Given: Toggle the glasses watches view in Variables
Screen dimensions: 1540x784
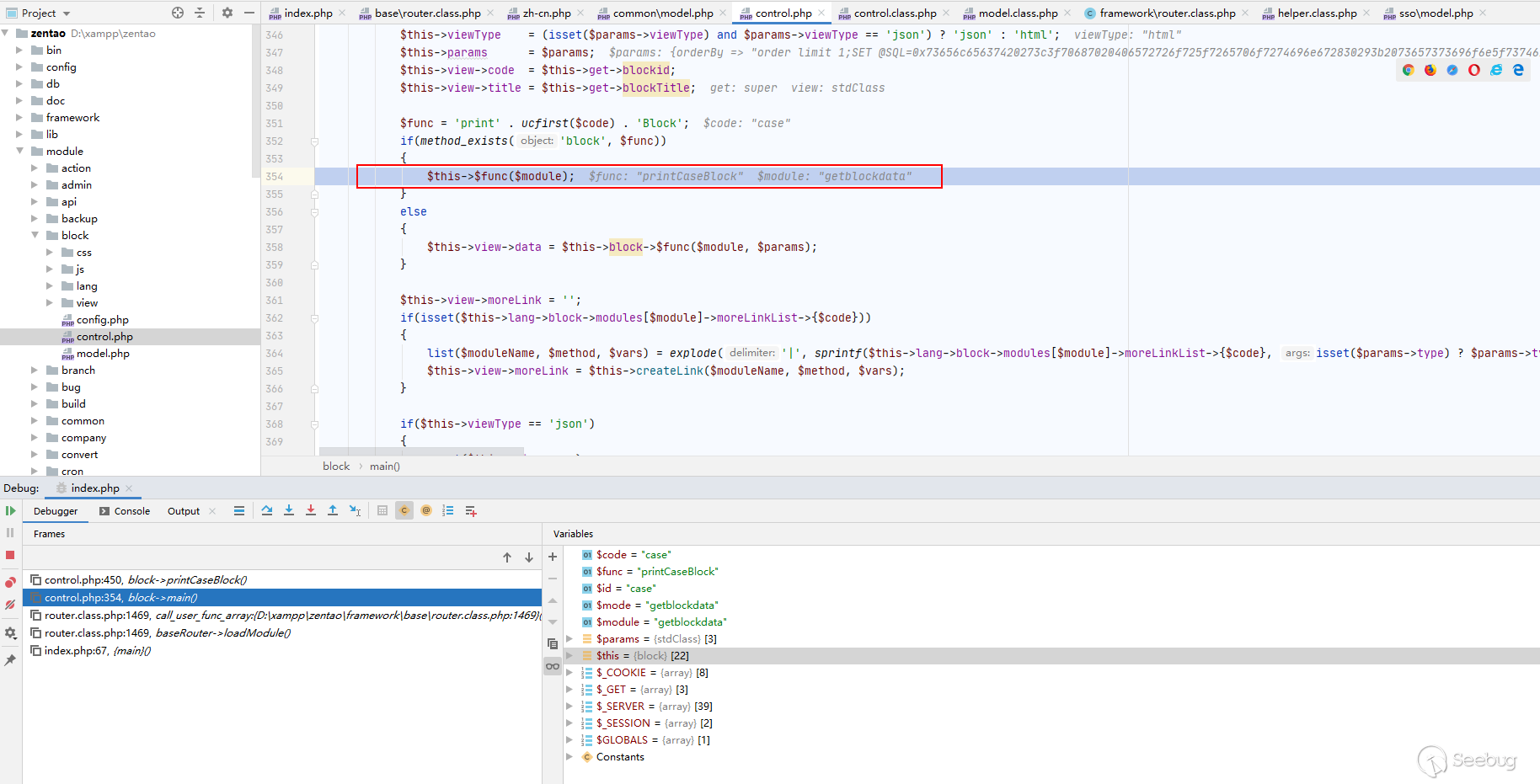Looking at the screenshot, I should tap(553, 666).
